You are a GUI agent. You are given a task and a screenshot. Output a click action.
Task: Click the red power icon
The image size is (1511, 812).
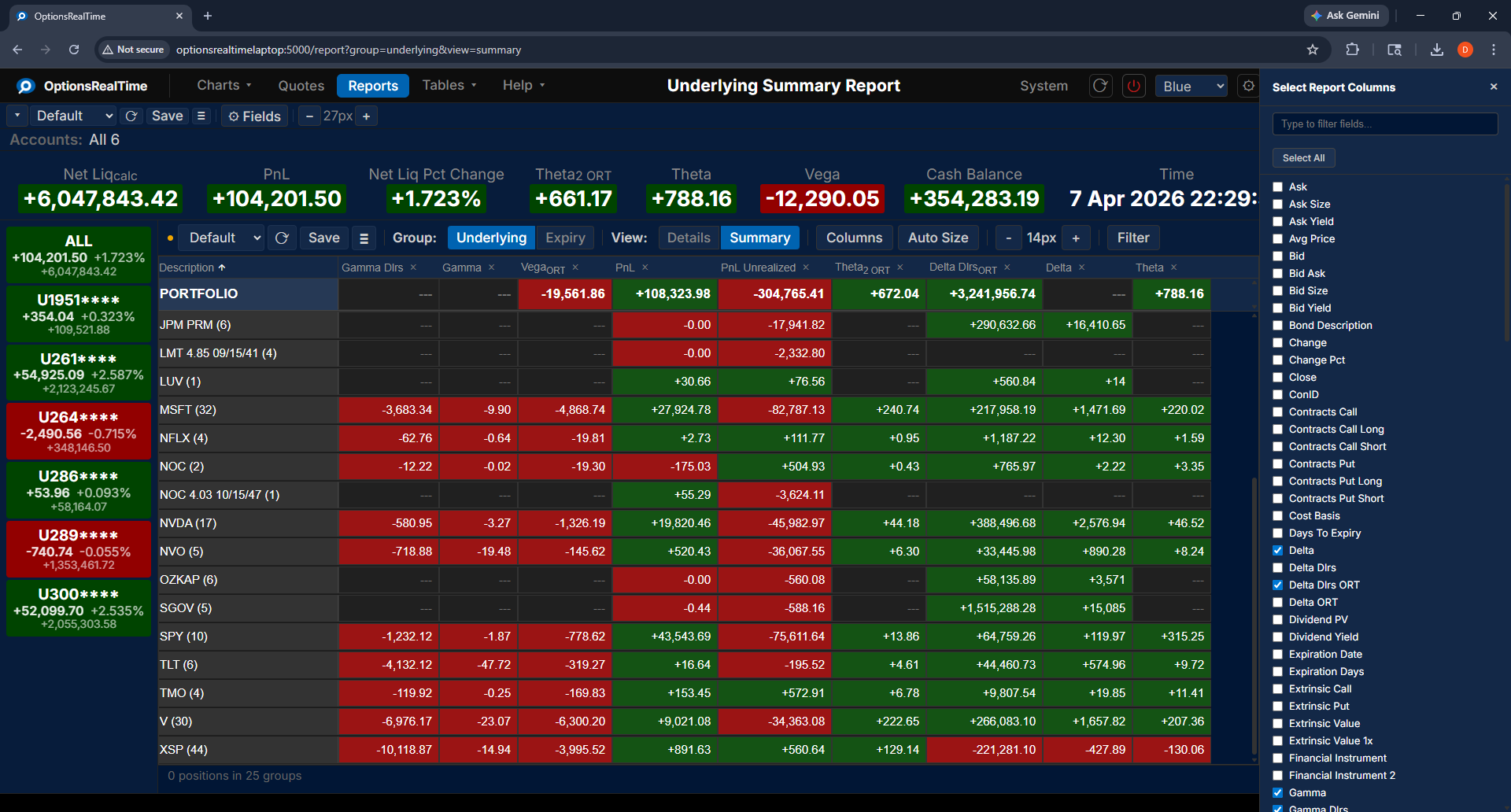[x=1134, y=86]
